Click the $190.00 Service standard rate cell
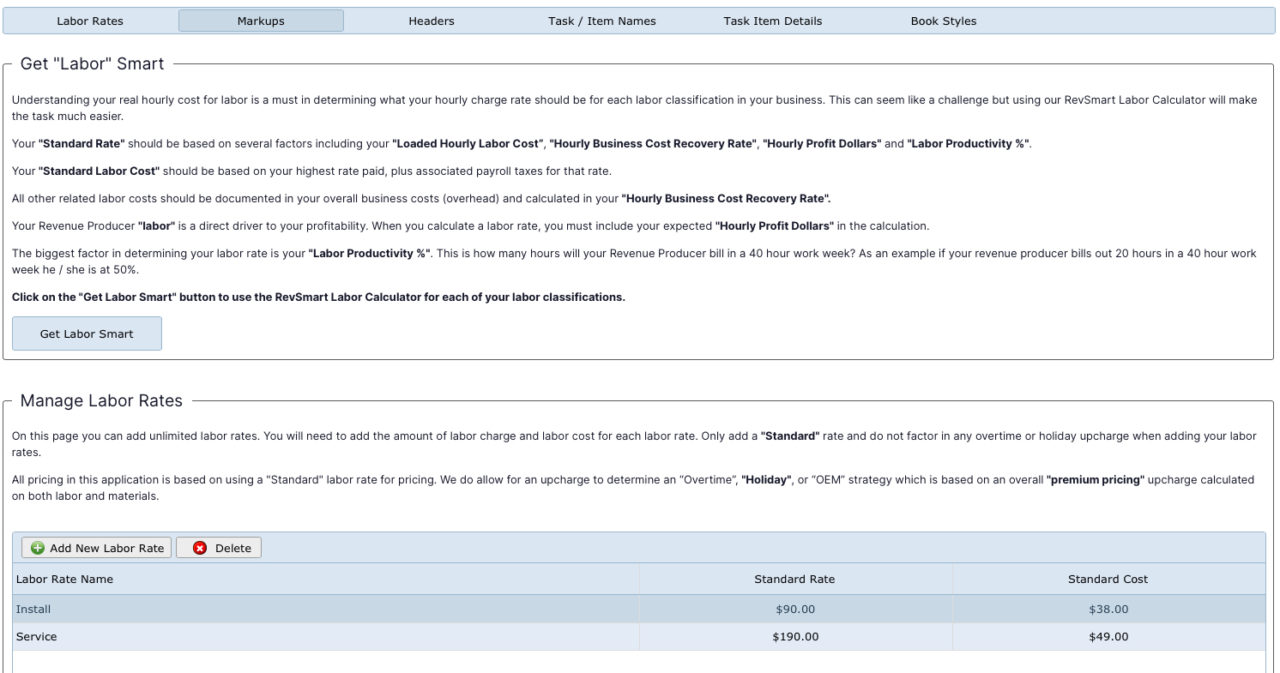1280x673 pixels. click(x=795, y=637)
